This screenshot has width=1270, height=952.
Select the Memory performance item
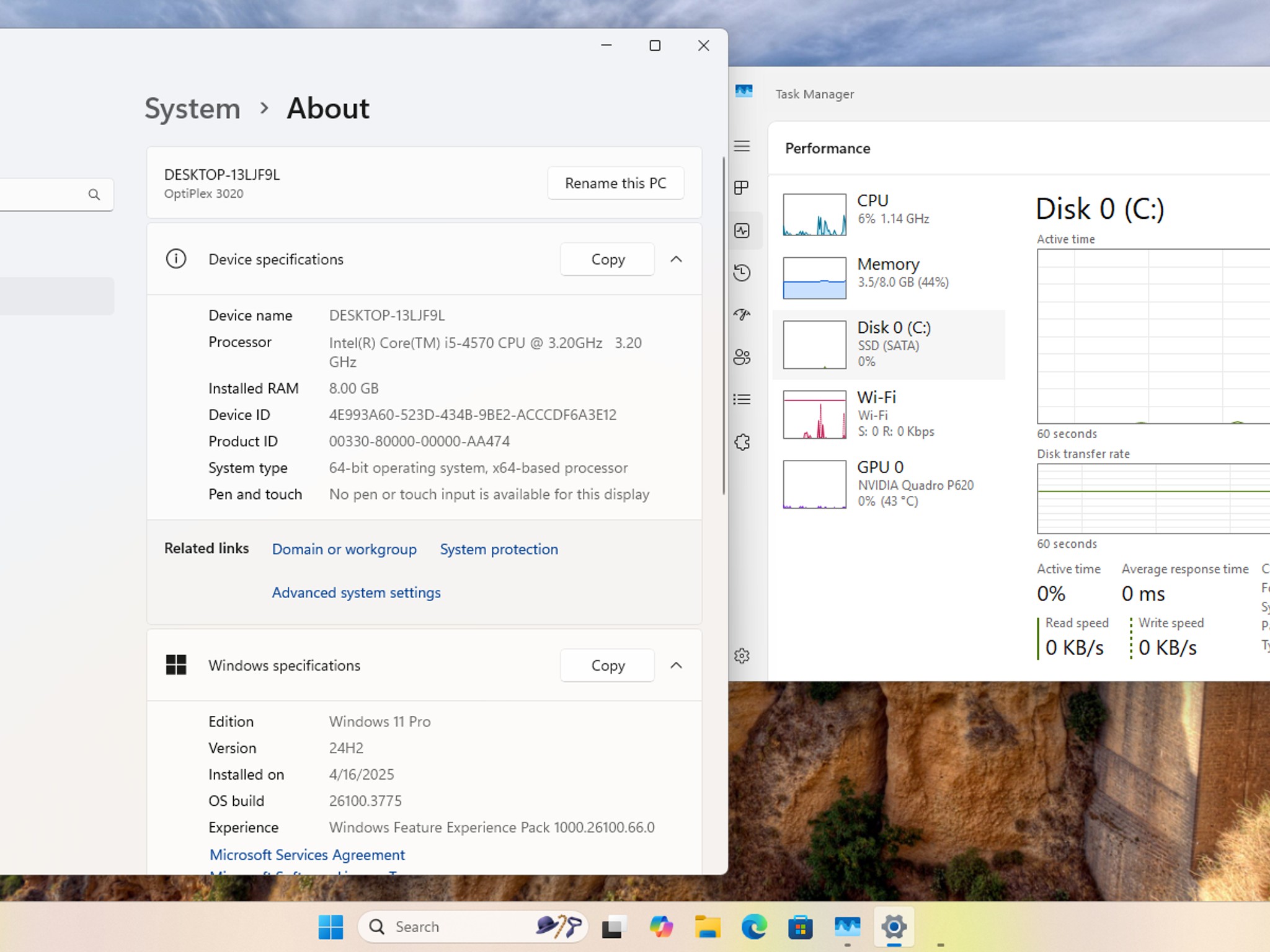(889, 278)
